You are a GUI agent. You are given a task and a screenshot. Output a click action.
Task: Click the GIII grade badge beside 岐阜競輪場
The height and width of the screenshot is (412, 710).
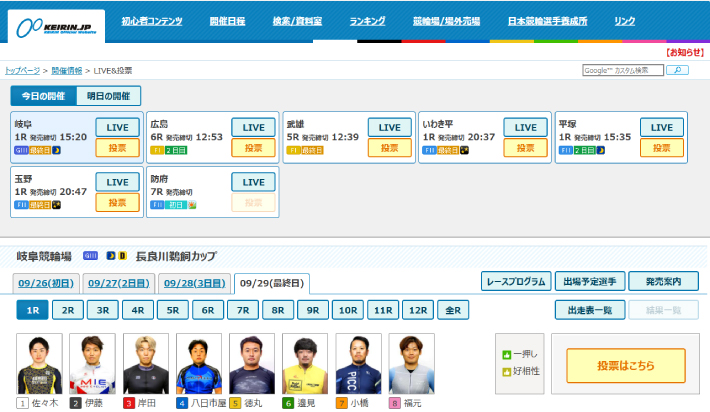point(91,256)
